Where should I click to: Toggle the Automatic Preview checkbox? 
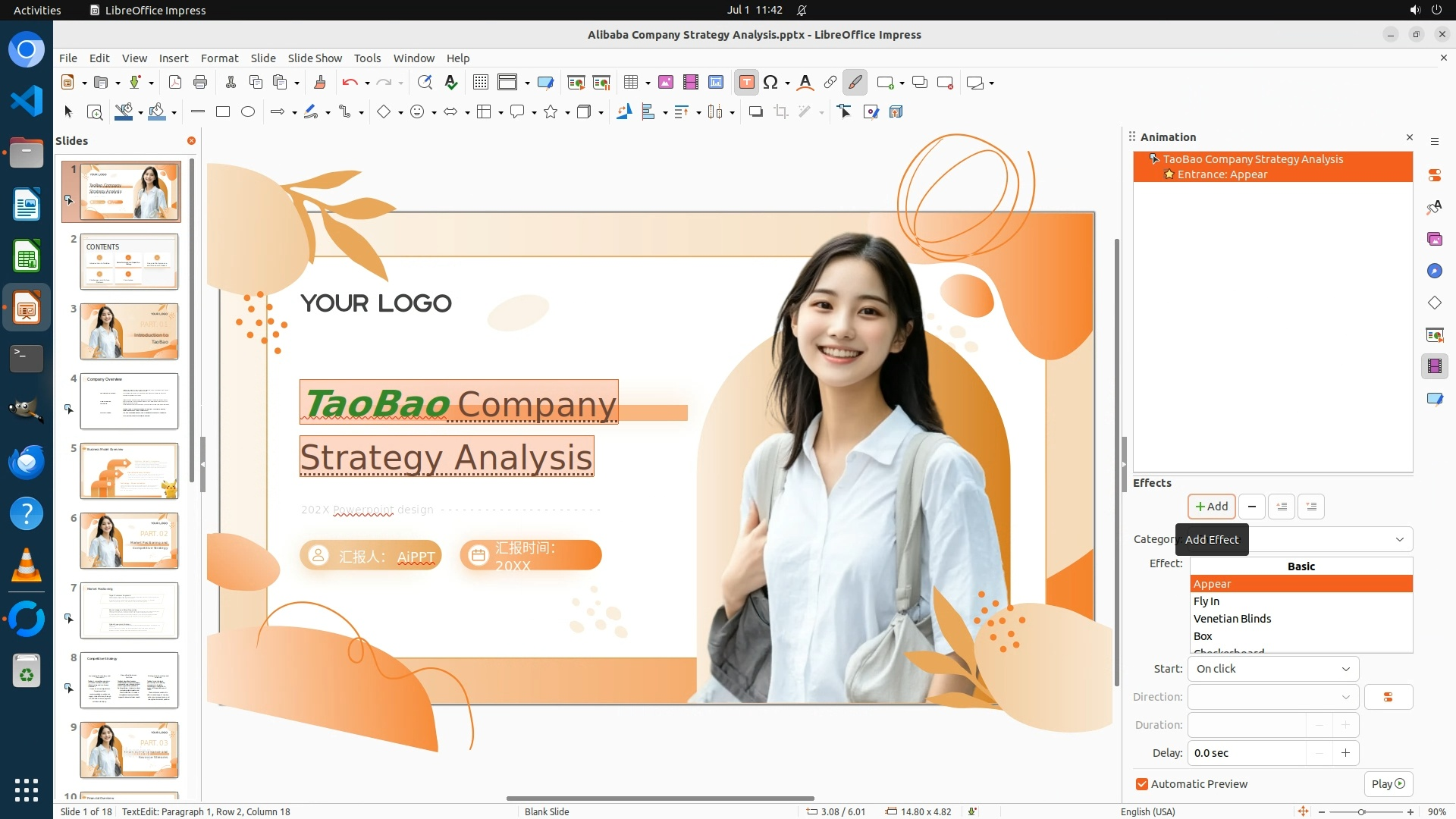(x=1142, y=784)
